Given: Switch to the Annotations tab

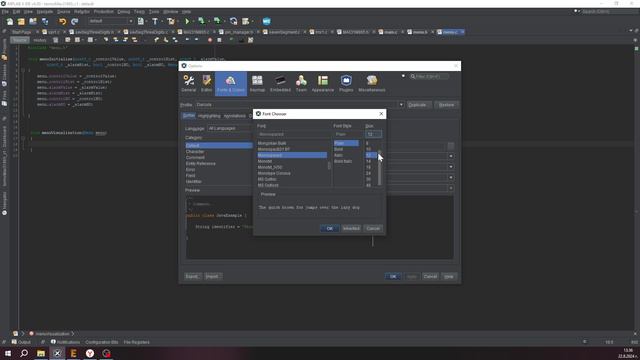Looking at the screenshot, I should (x=235, y=116).
